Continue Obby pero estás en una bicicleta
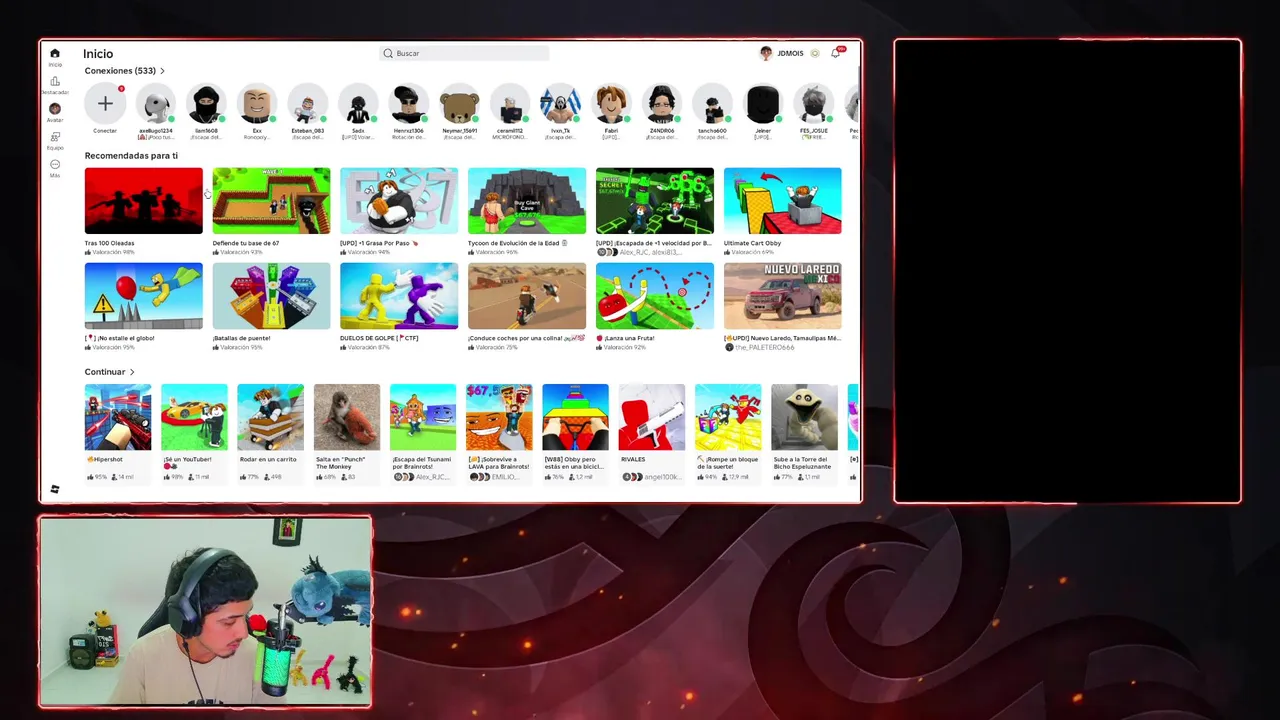Screen dimensions: 1280x720 (x=575, y=417)
